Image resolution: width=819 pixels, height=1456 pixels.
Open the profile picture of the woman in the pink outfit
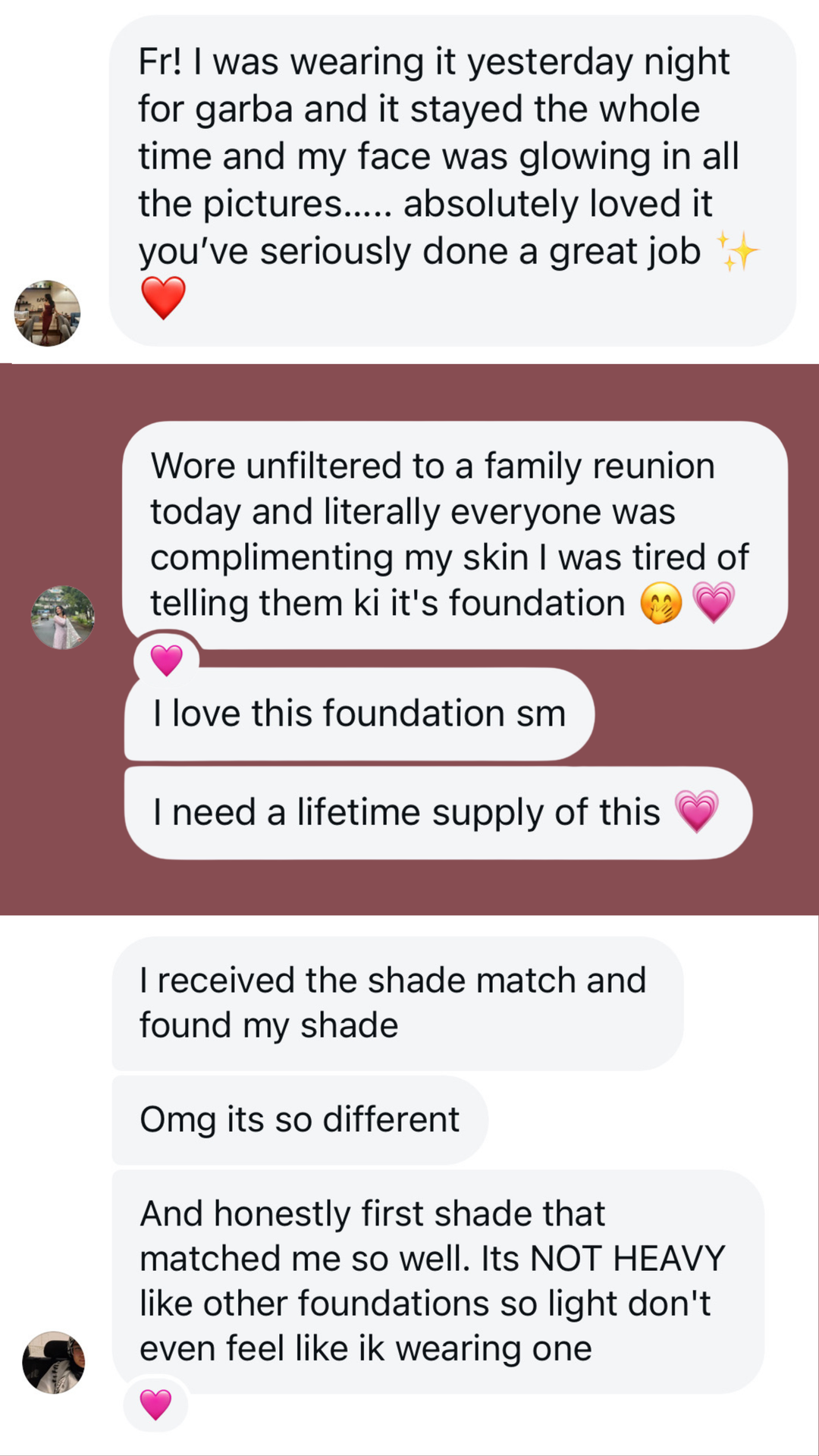[62, 617]
